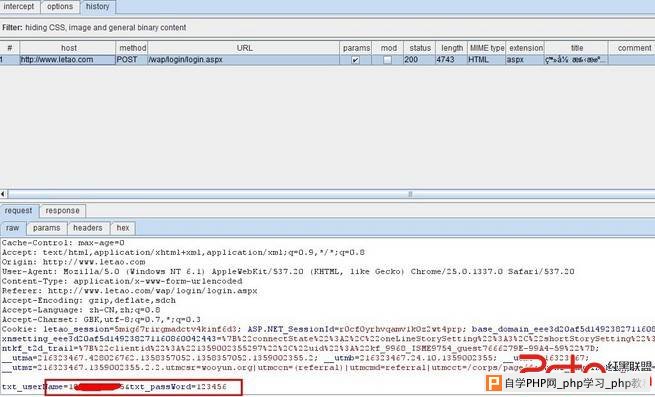The image size is (655, 397).
Task: Sort by the status column header
Action: pyautogui.click(x=420, y=48)
